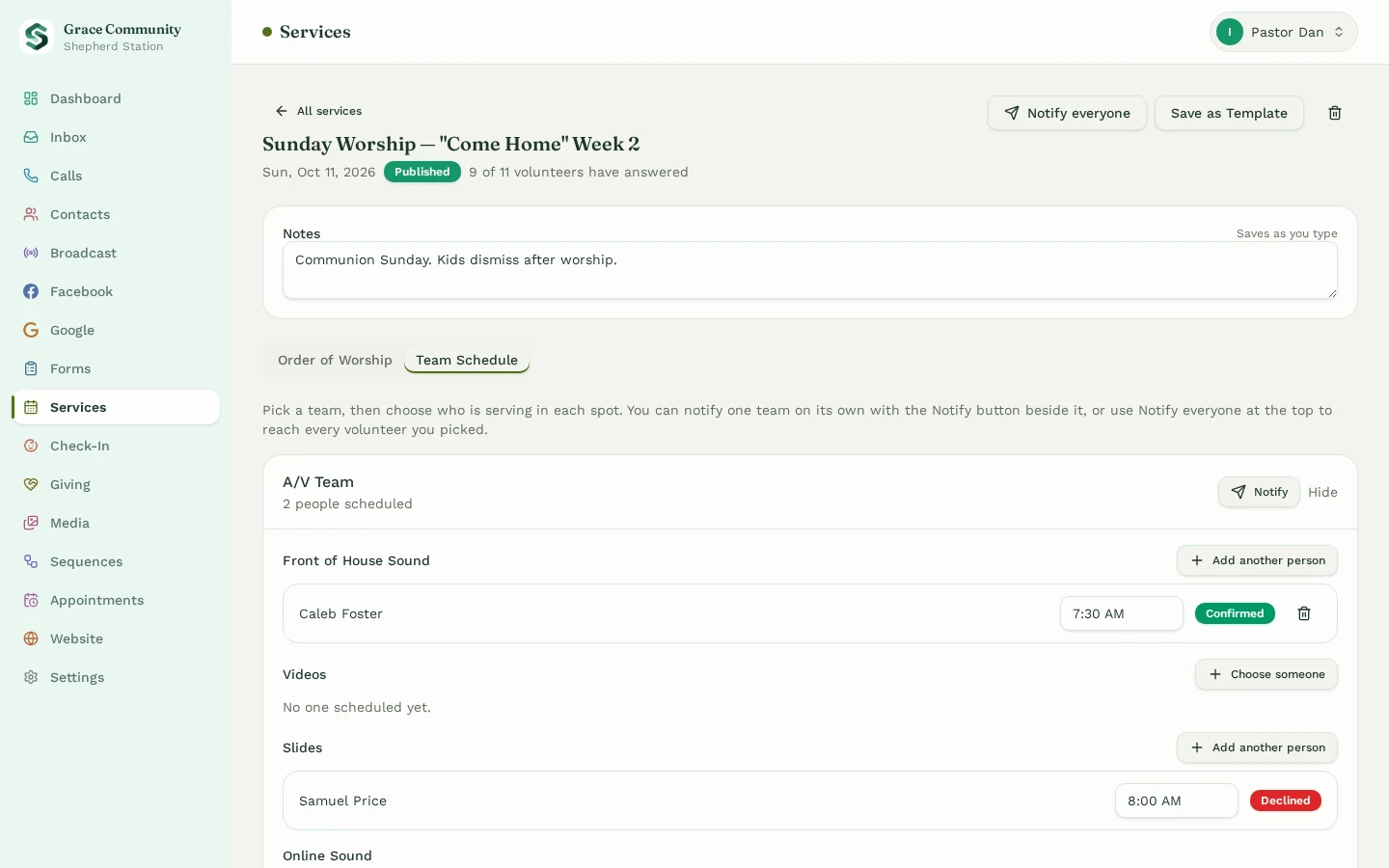The width and height of the screenshot is (1389, 868).
Task: Open Appointments calendar icon
Action: tap(31, 600)
